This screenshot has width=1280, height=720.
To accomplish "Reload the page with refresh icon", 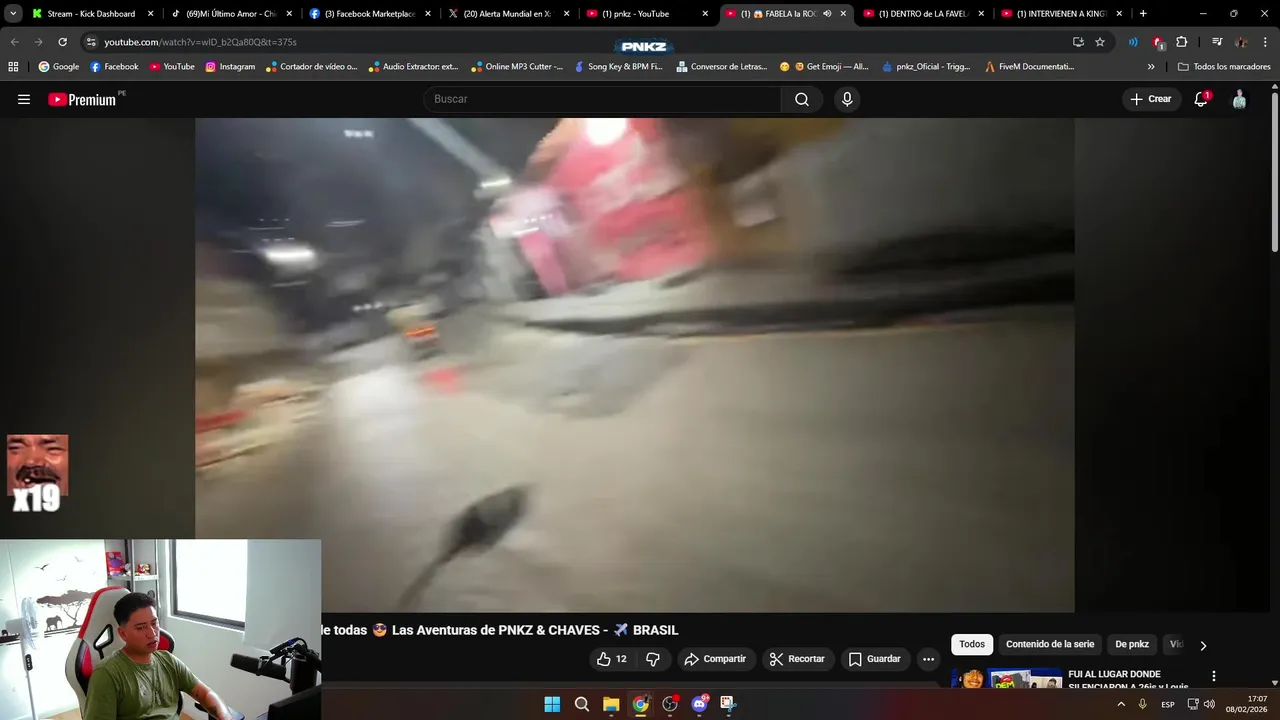I will 62,42.
